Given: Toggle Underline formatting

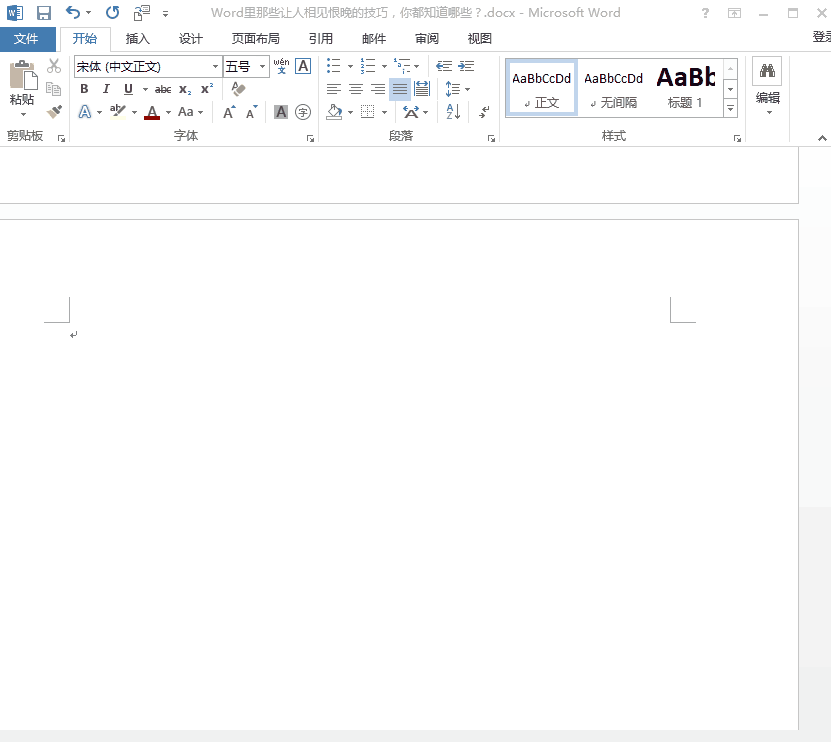Looking at the screenshot, I should pos(128,89).
